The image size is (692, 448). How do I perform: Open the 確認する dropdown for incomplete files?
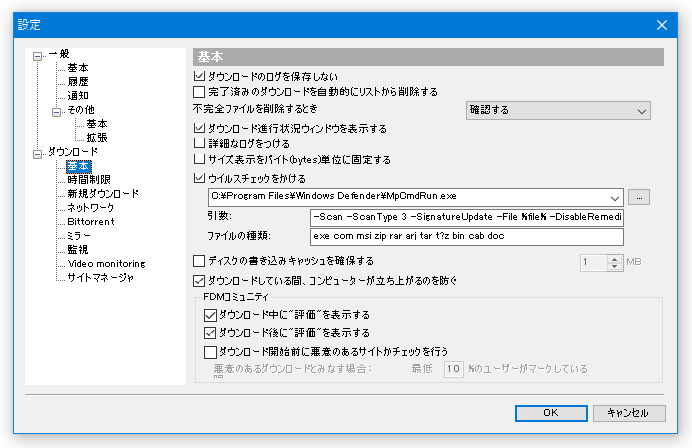coord(558,110)
